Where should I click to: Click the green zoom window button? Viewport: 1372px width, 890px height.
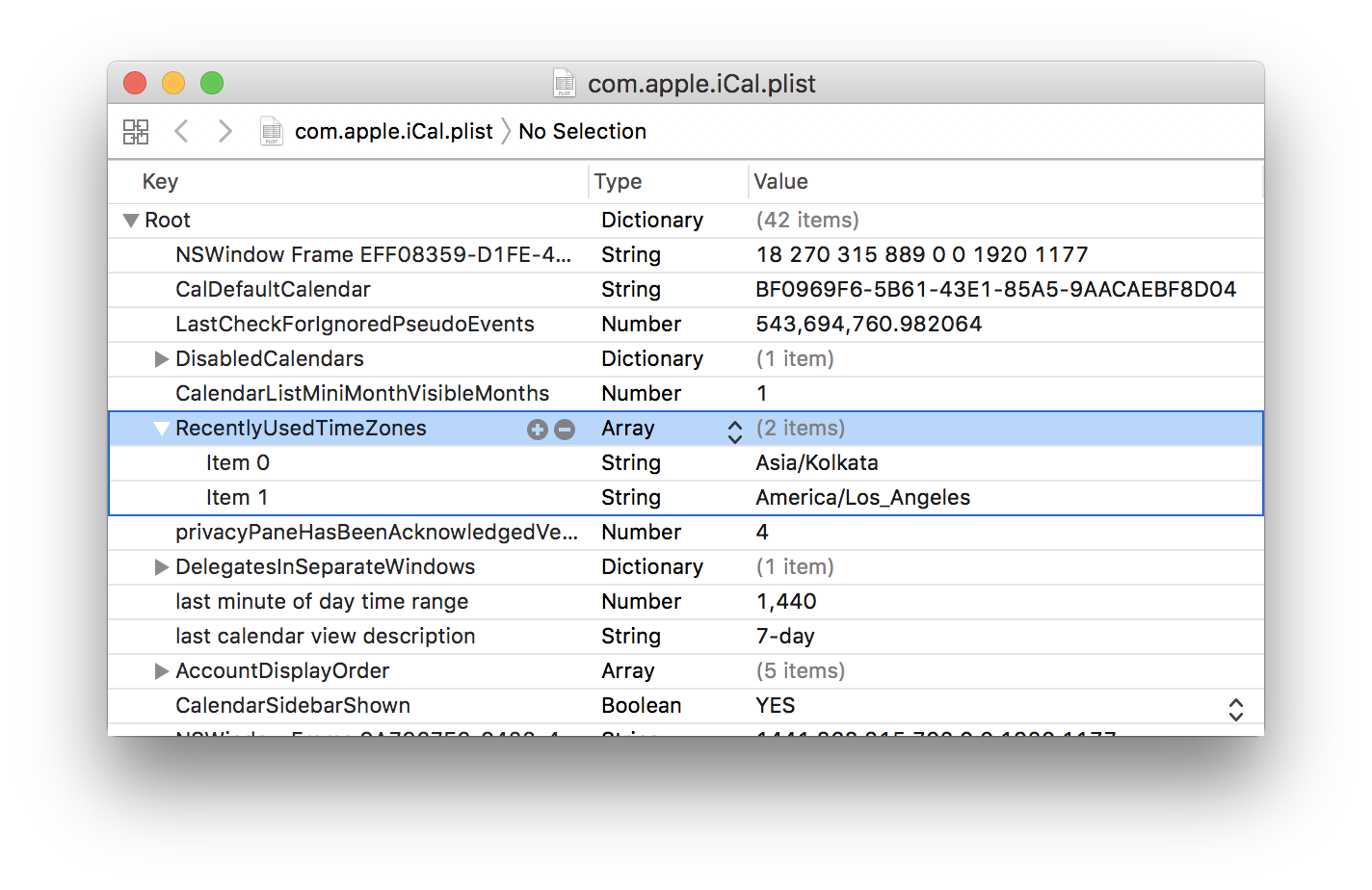point(212,84)
